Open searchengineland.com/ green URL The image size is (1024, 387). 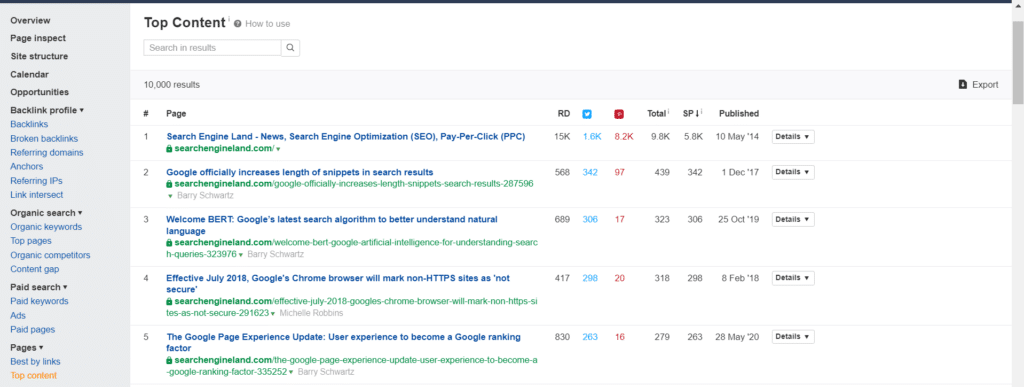click(224, 149)
